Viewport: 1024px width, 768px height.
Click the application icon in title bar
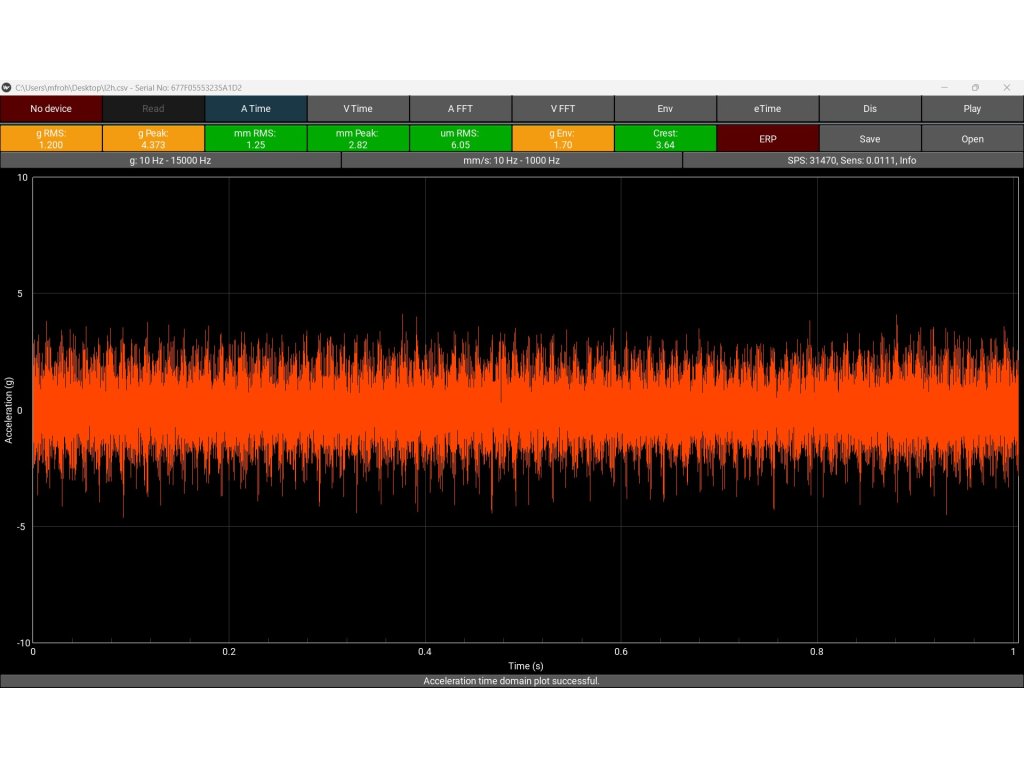[7, 88]
